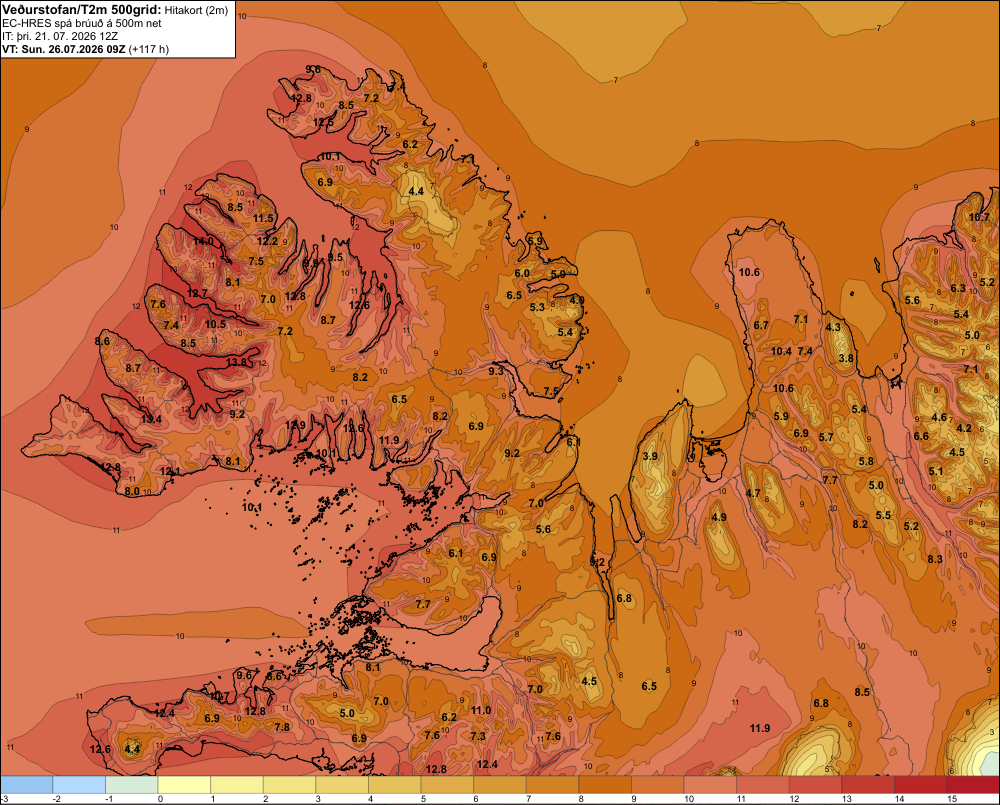Select the 6.3 temperature label
The width and height of the screenshot is (1000, 805).
pos(958,288)
